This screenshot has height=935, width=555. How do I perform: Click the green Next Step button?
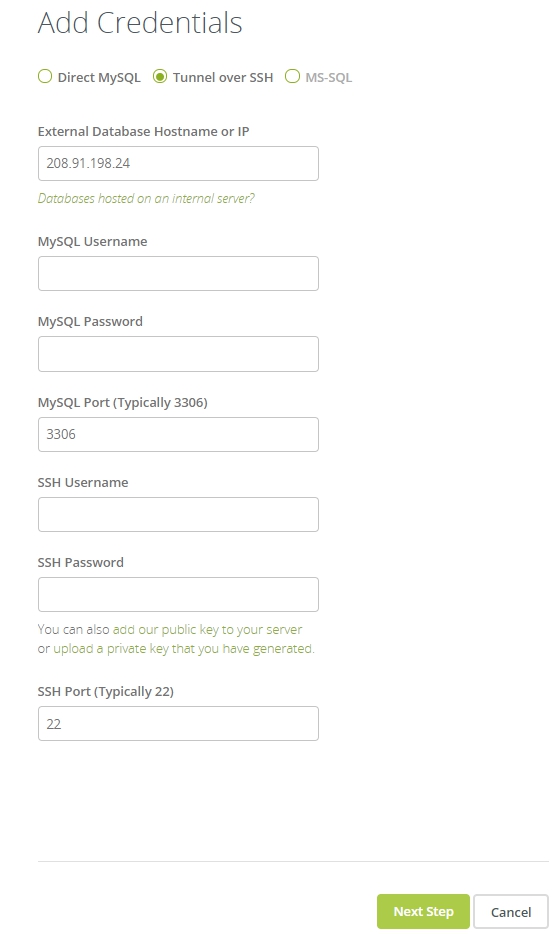pyautogui.click(x=423, y=912)
